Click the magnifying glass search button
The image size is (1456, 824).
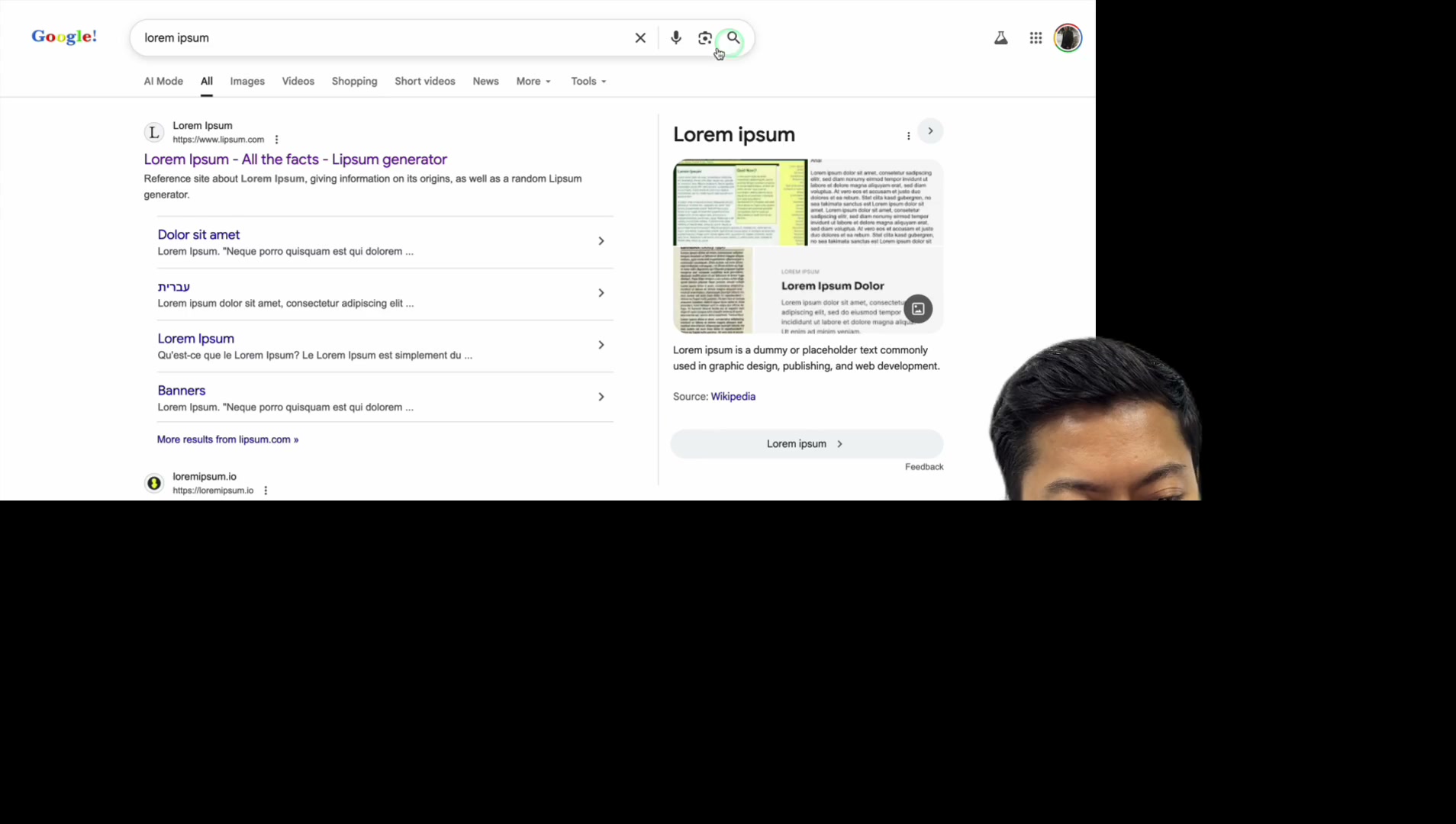[x=733, y=38]
